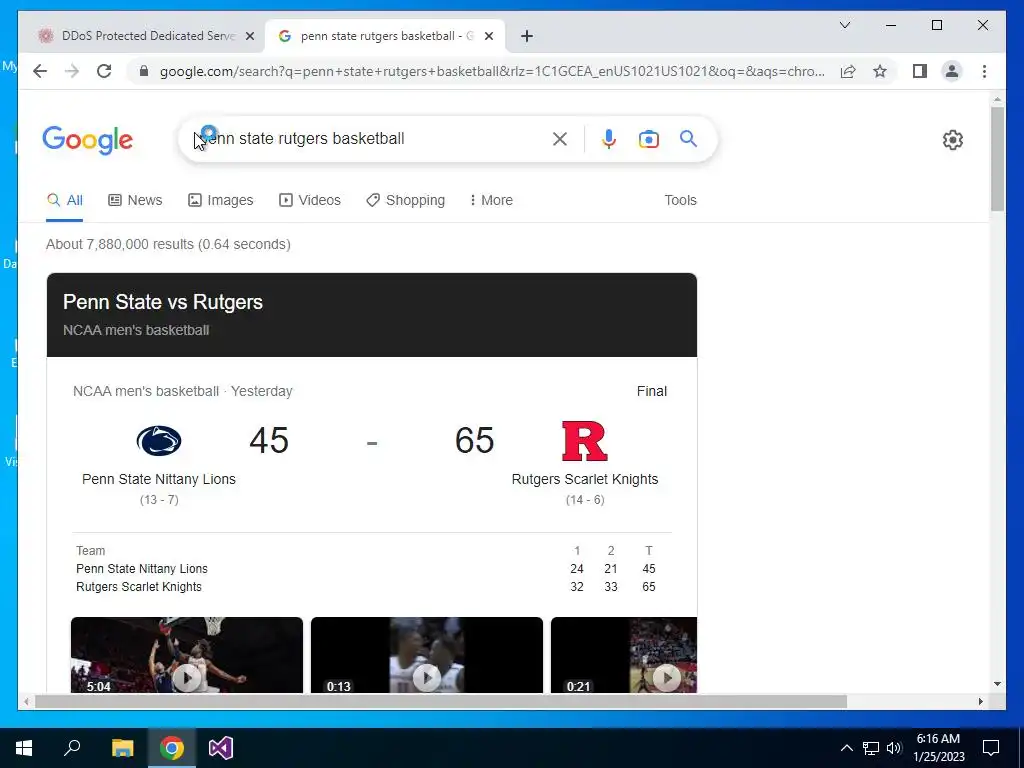
Task: Show hidden system tray icons
Action: pyautogui.click(x=846, y=748)
